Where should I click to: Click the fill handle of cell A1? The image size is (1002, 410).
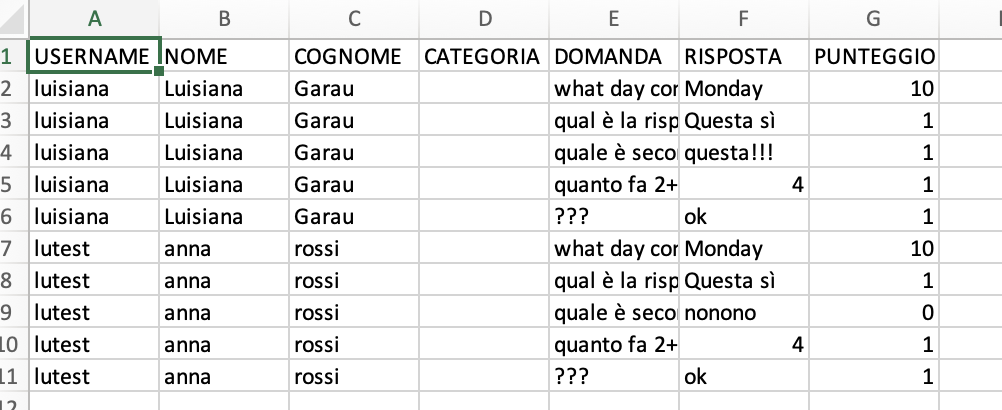pyautogui.click(x=159, y=71)
